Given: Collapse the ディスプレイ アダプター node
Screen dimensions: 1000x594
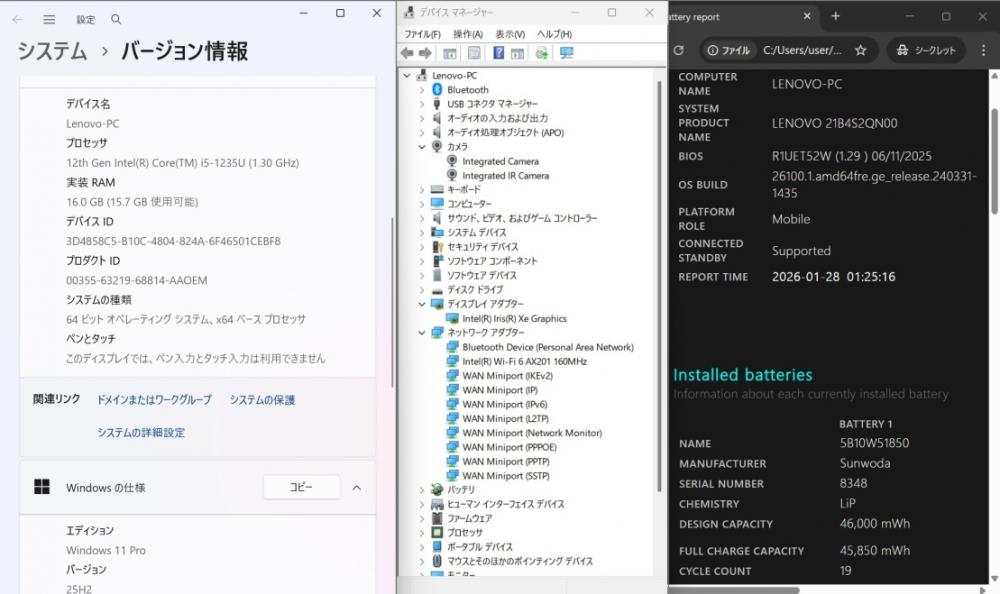Looking at the screenshot, I should tap(422, 304).
